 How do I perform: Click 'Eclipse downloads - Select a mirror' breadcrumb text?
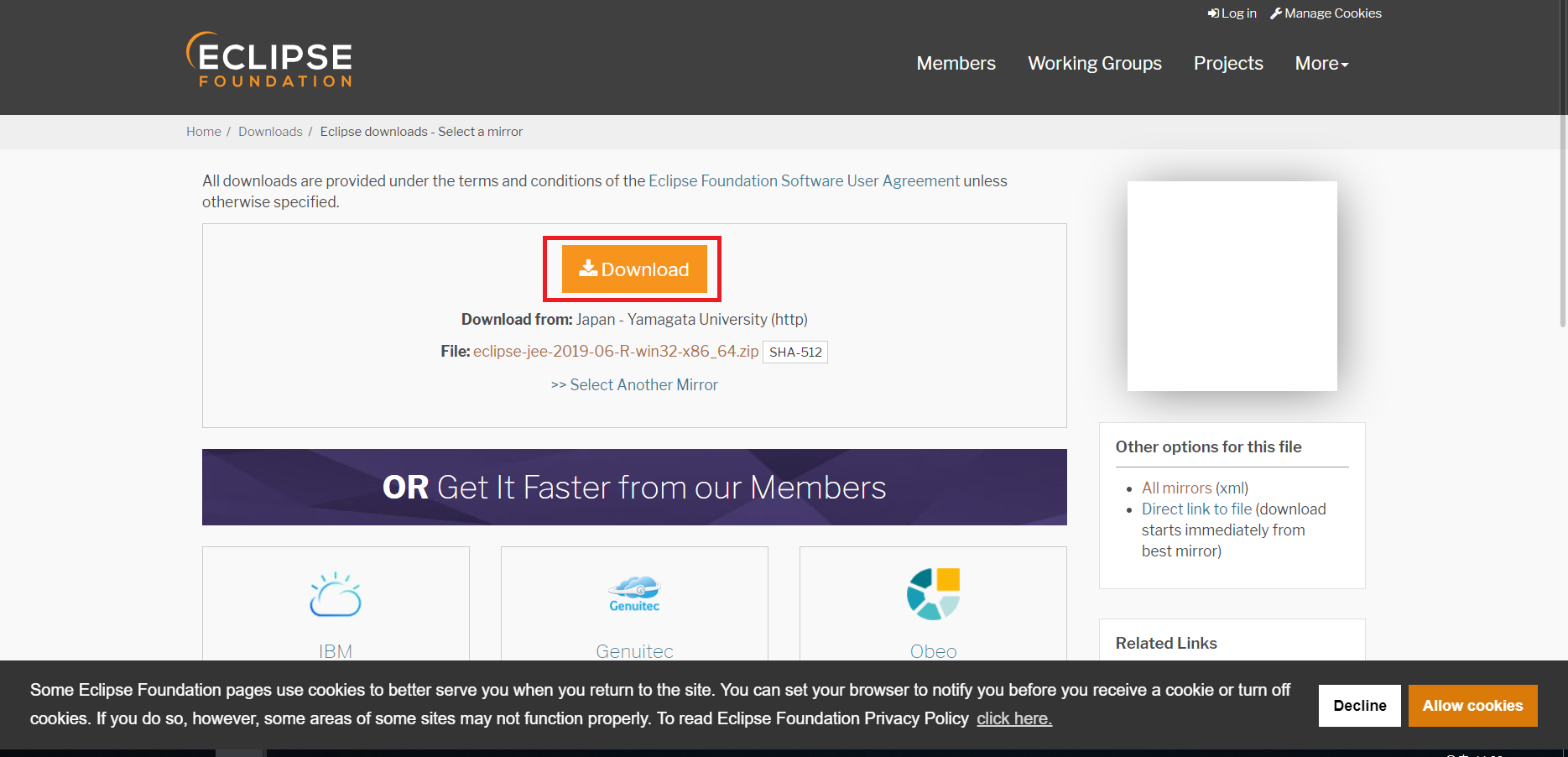421,132
